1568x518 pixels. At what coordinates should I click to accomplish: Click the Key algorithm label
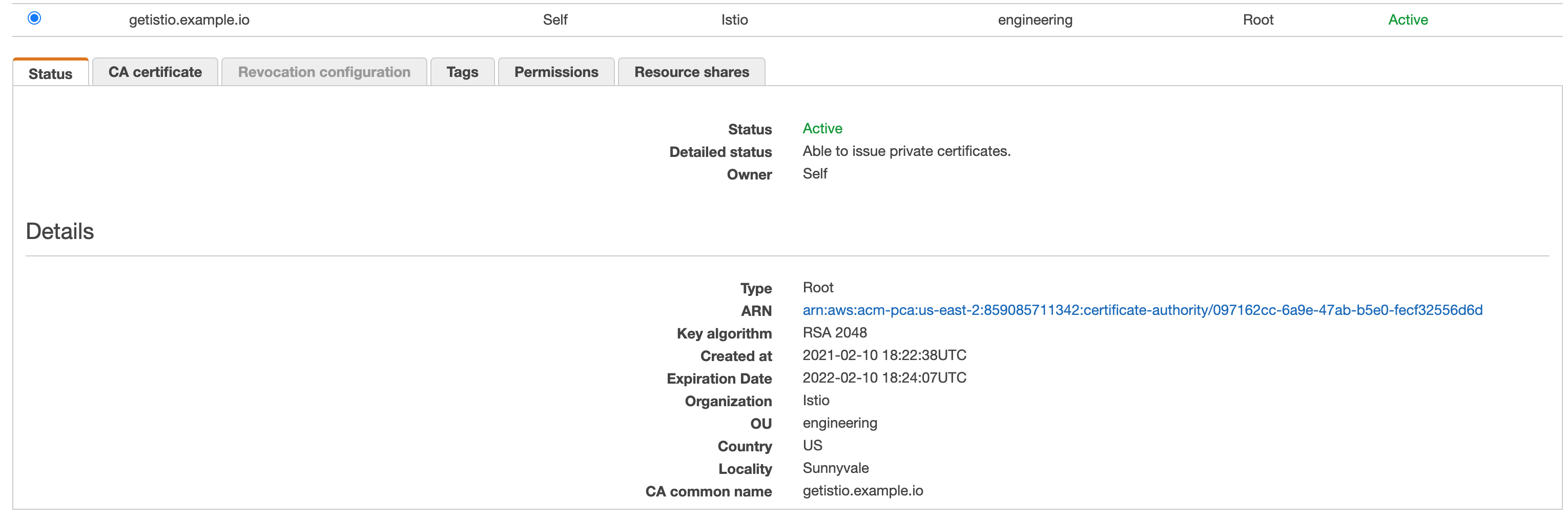click(724, 333)
